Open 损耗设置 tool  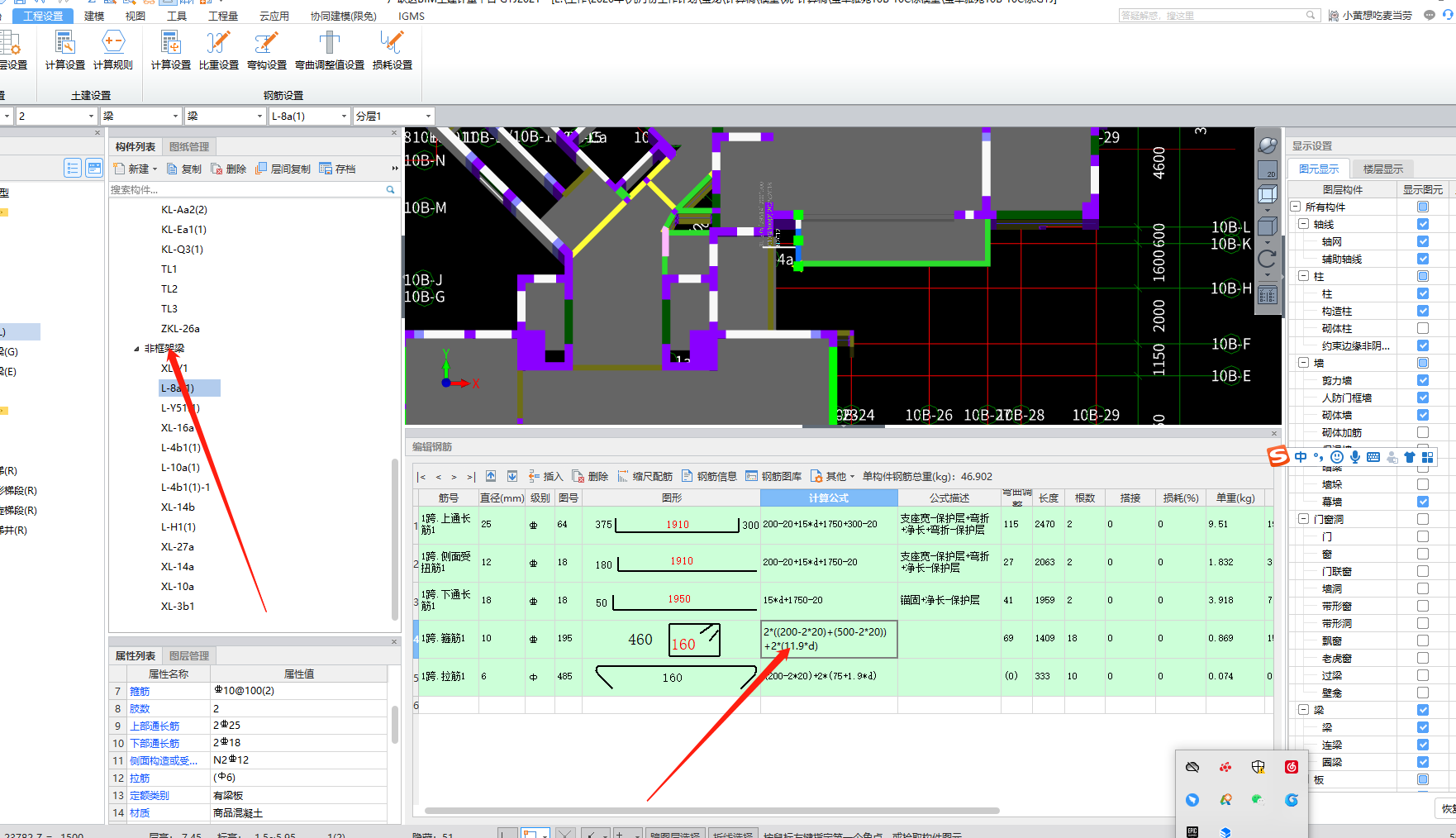pyautogui.click(x=392, y=50)
